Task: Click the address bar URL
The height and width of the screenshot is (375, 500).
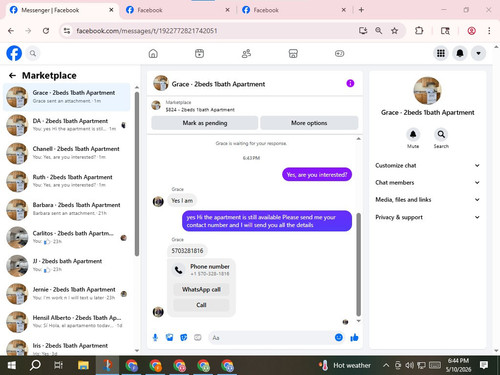Action: [147, 31]
